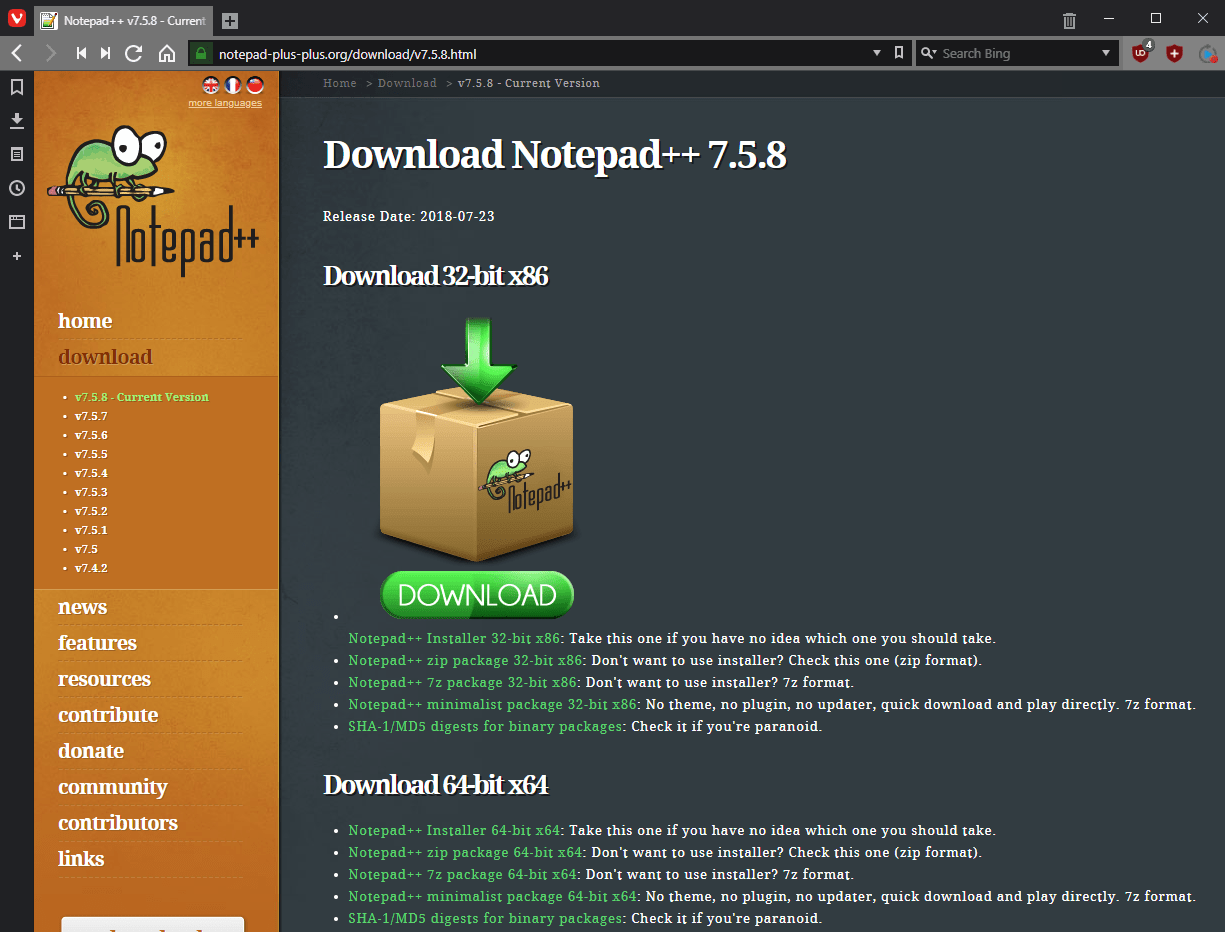Open the closed tabs trash icon
The image size is (1225, 932).
(1069, 20)
